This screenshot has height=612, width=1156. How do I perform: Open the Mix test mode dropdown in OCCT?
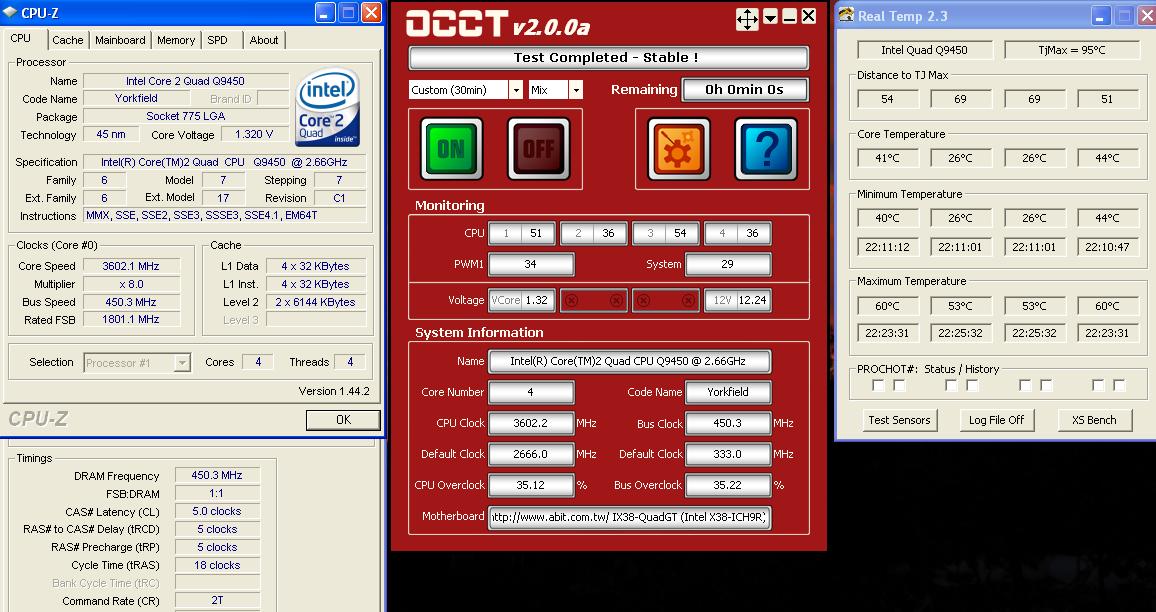576,90
